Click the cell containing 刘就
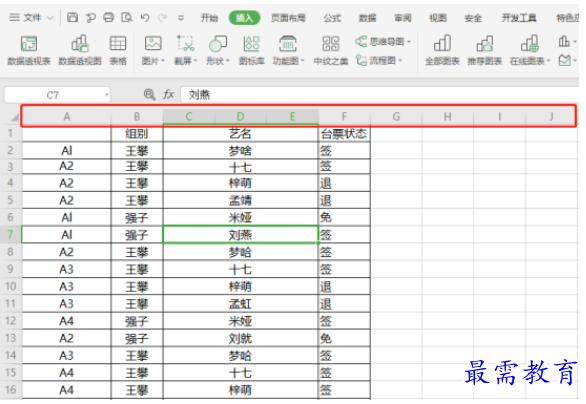 [x=240, y=338]
